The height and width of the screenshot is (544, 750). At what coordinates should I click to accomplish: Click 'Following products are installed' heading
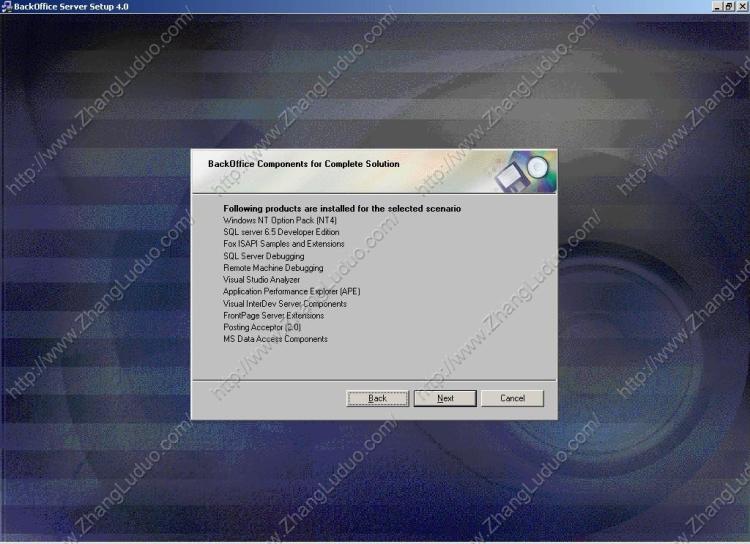(x=342, y=209)
